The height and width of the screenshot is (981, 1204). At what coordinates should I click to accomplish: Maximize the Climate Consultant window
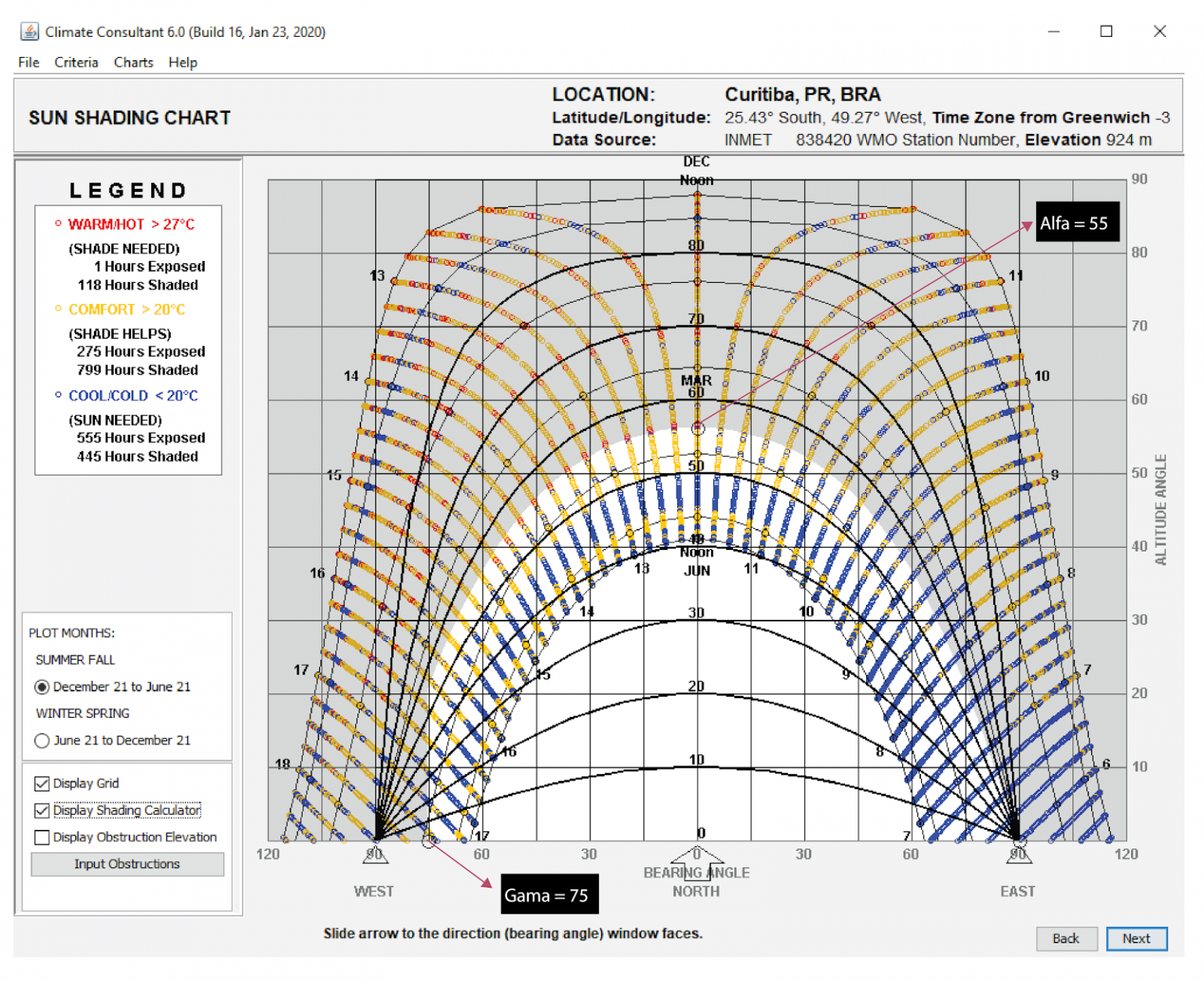pos(1106,31)
